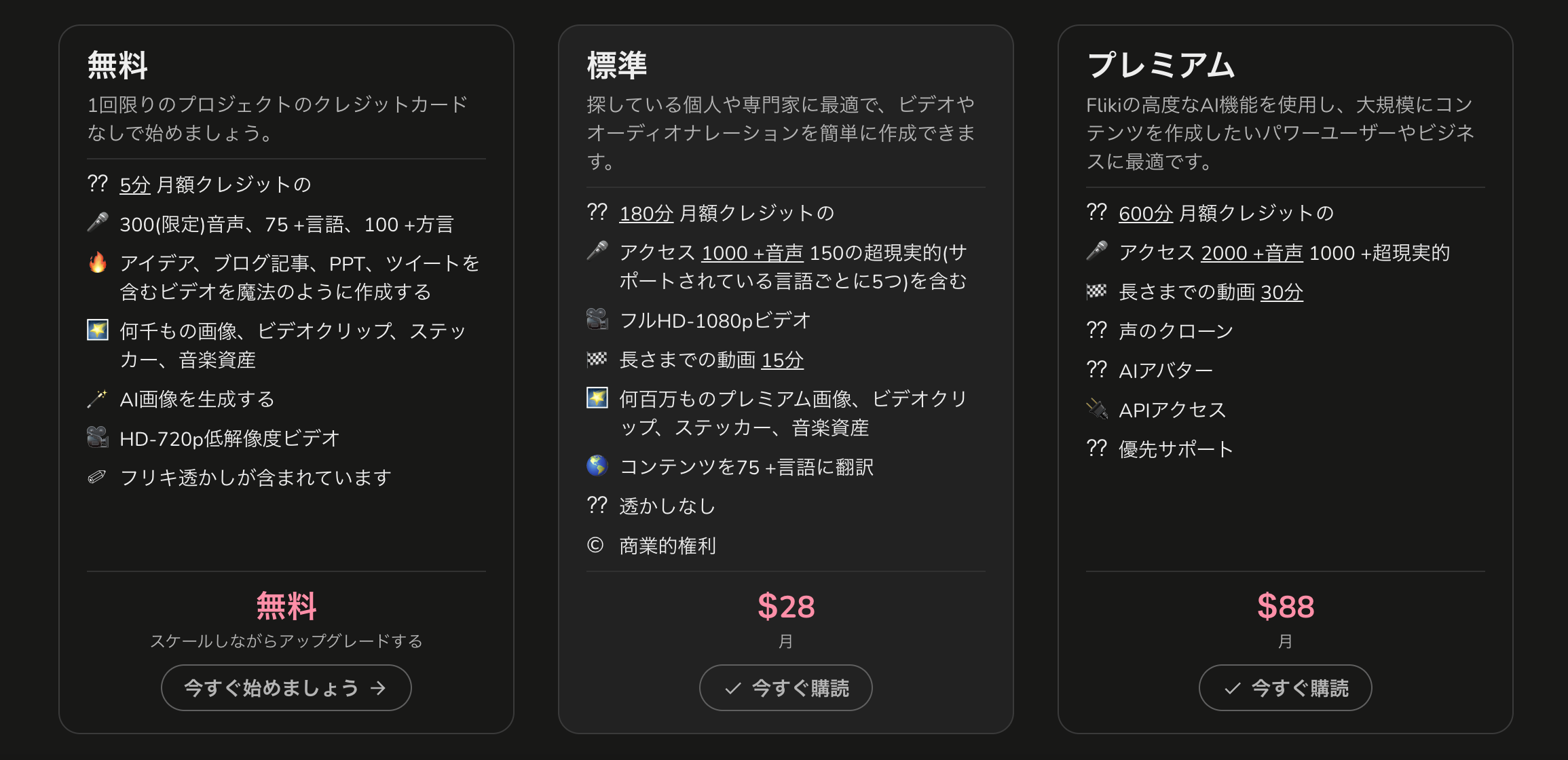Open the 600分 monthly credits link
Viewport: 1568px width, 760px height.
[x=1145, y=213]
